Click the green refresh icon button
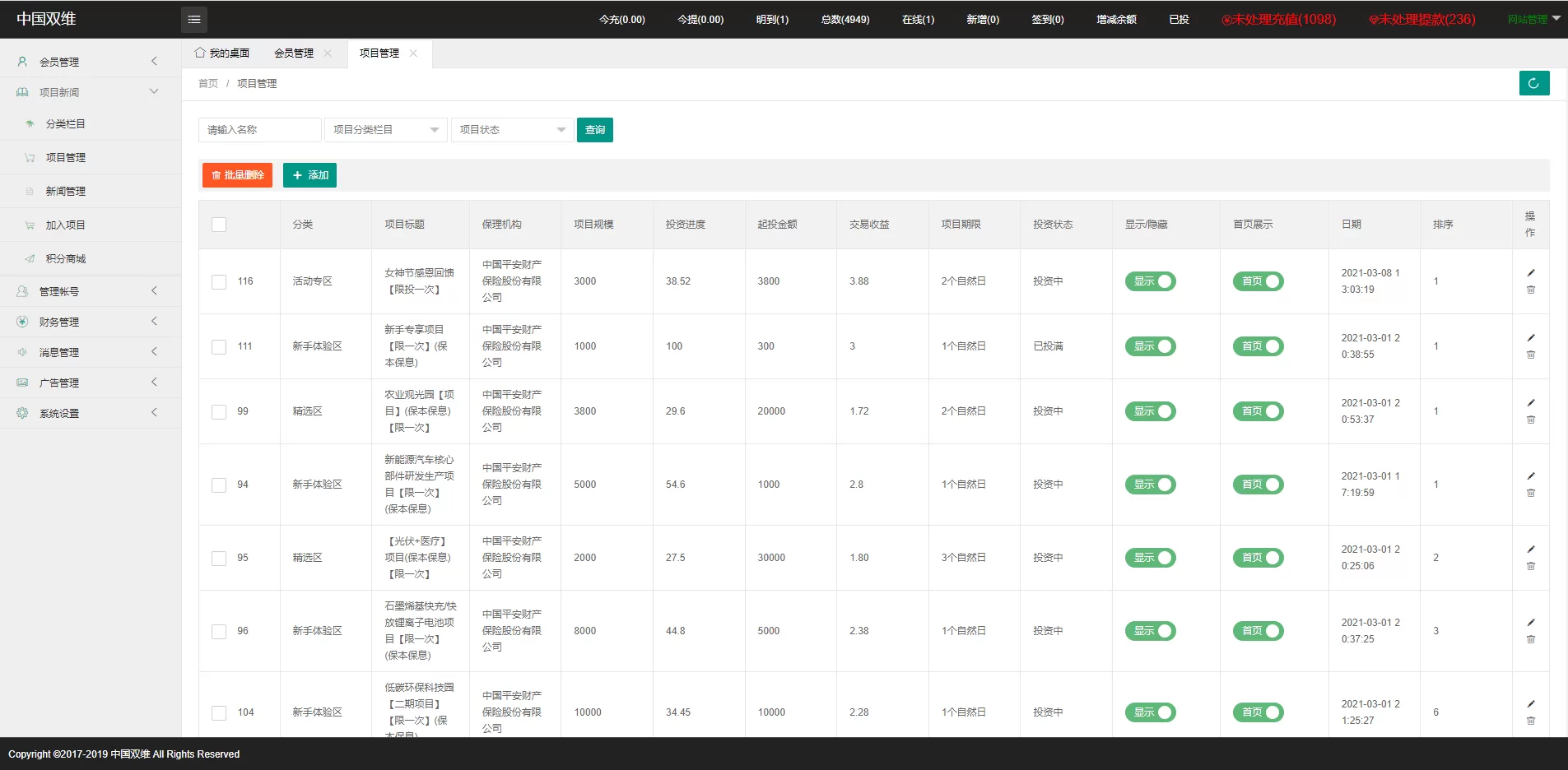 click(1533, 83)
